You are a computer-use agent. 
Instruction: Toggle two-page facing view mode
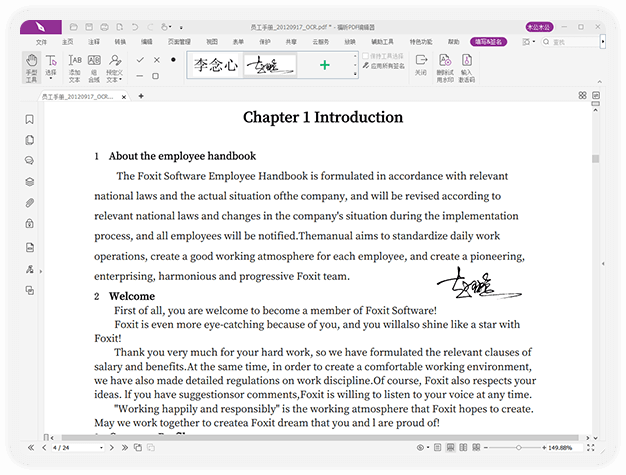point(463,447)
